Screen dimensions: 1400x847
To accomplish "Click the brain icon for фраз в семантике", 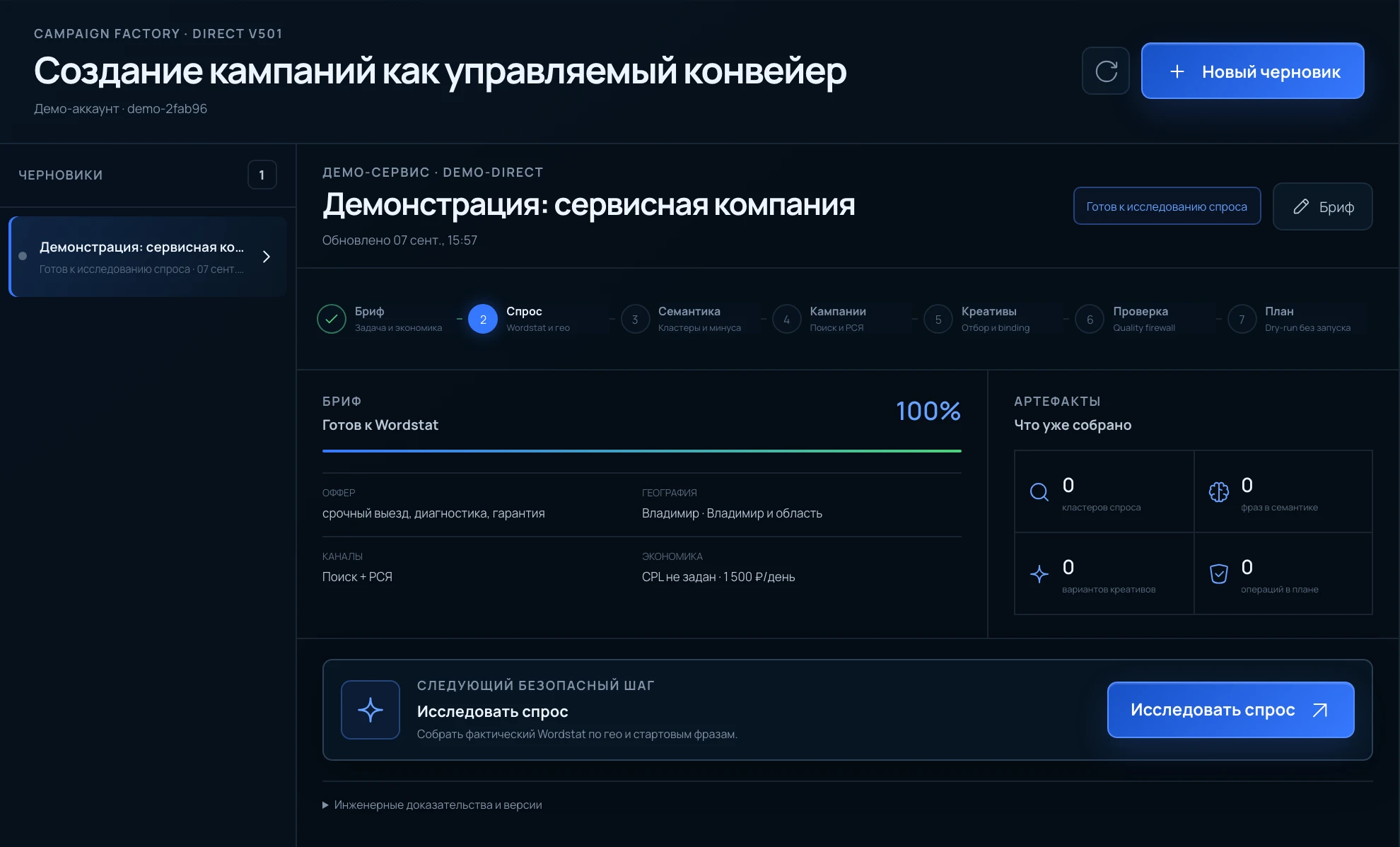I will click(1219, 492).
